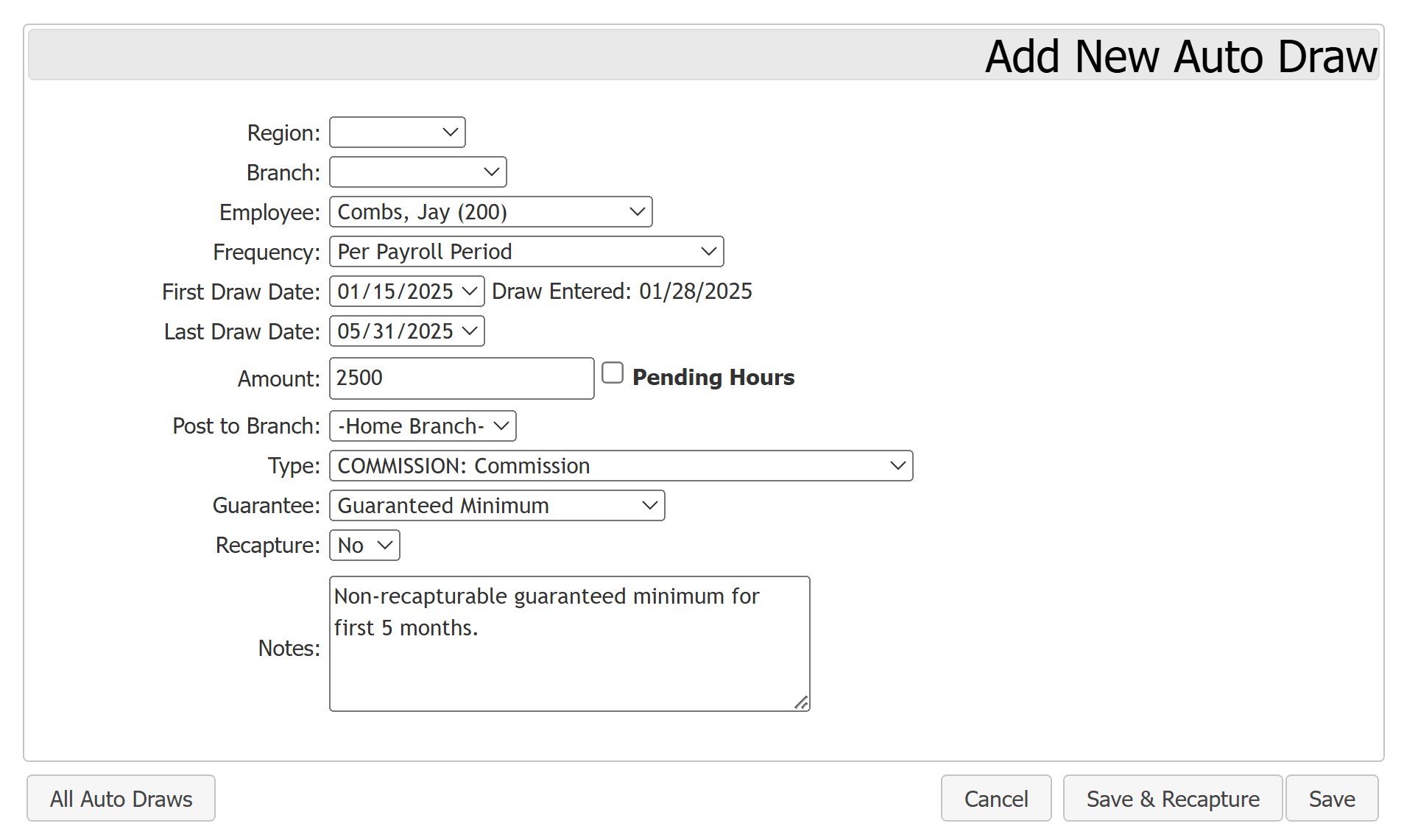This screenshot has width=1404, height=840.
Task: Open the Branch dropdown
Action: click(417, 172)
